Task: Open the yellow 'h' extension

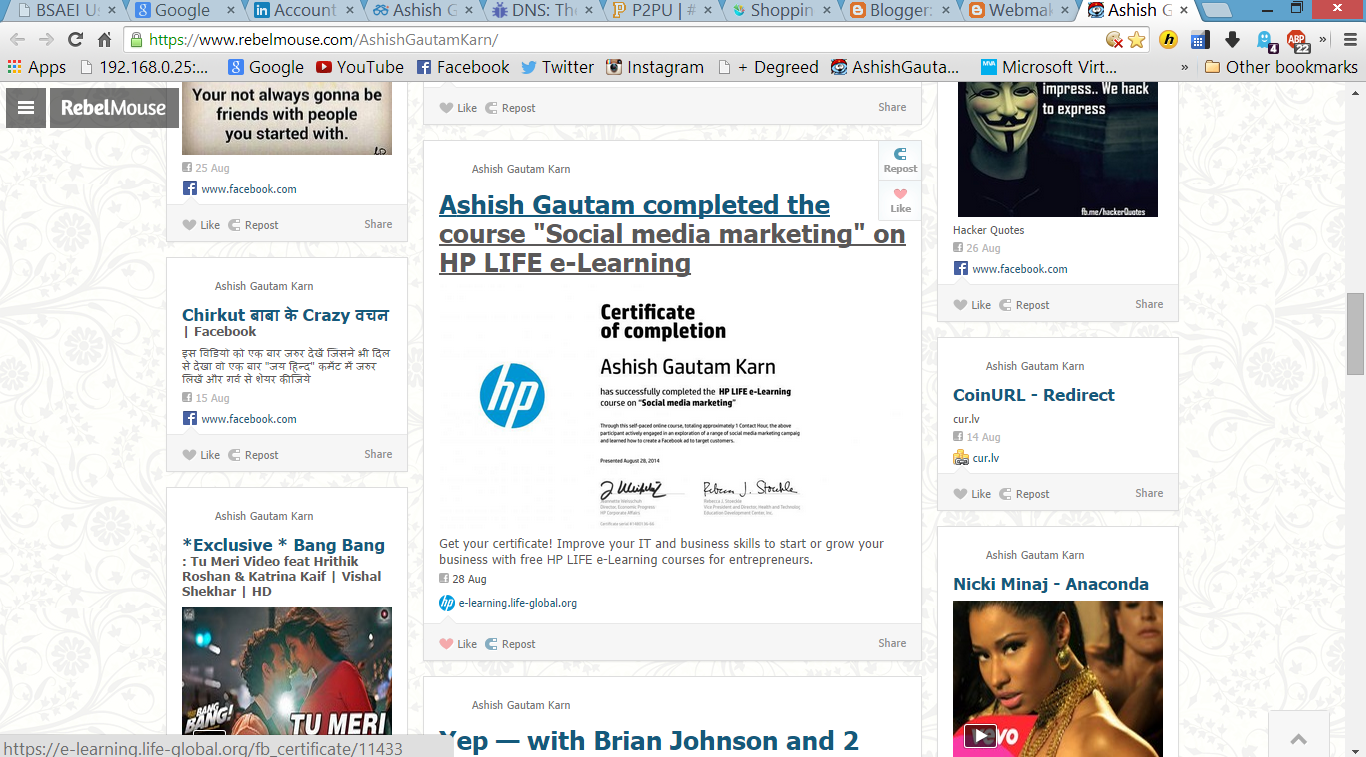Action: click(1168, 40)
